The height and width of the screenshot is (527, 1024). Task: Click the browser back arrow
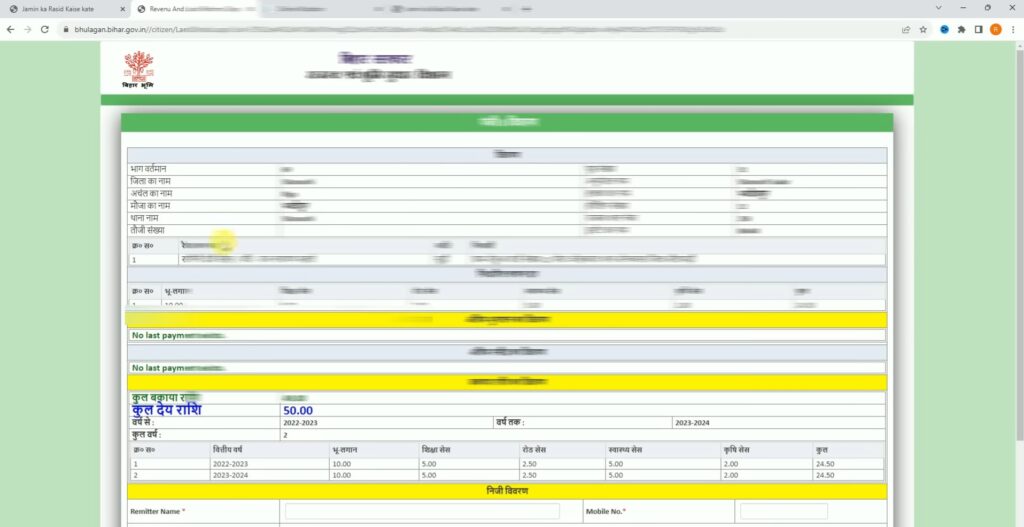tap(10, 29)
